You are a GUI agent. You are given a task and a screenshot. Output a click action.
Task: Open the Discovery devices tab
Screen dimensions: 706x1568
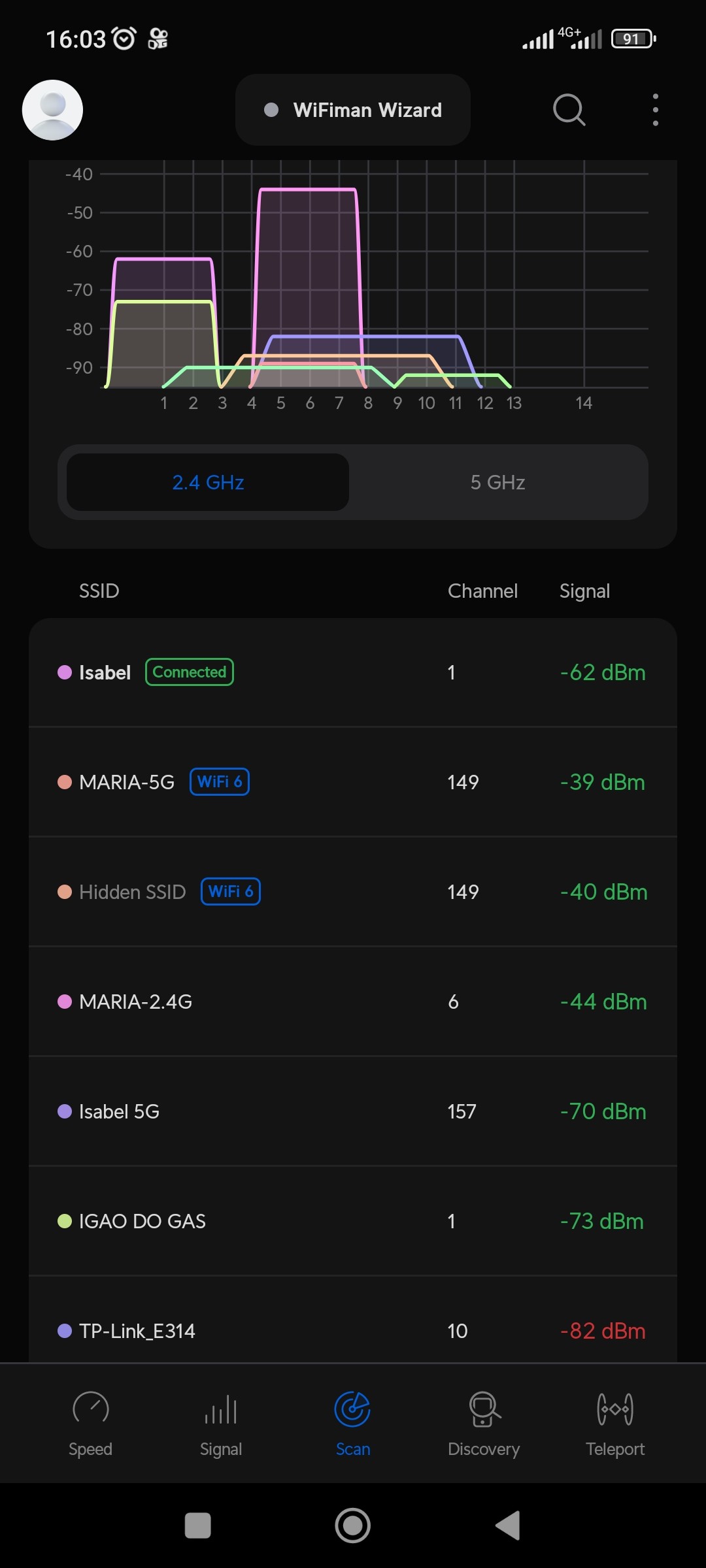pyautogui.click(x=484, y=1410)
